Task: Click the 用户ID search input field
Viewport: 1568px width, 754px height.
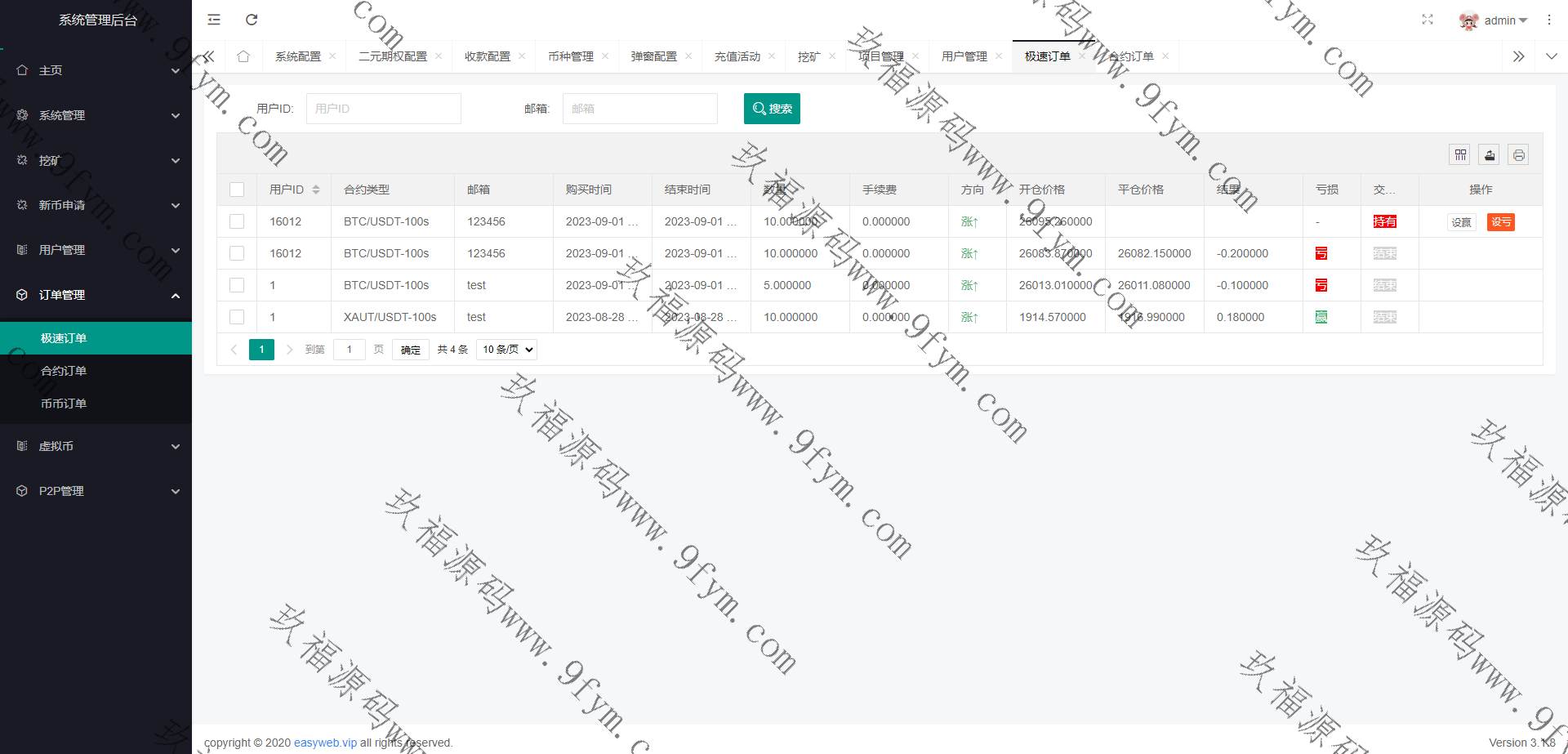Action: click(383, 109)
